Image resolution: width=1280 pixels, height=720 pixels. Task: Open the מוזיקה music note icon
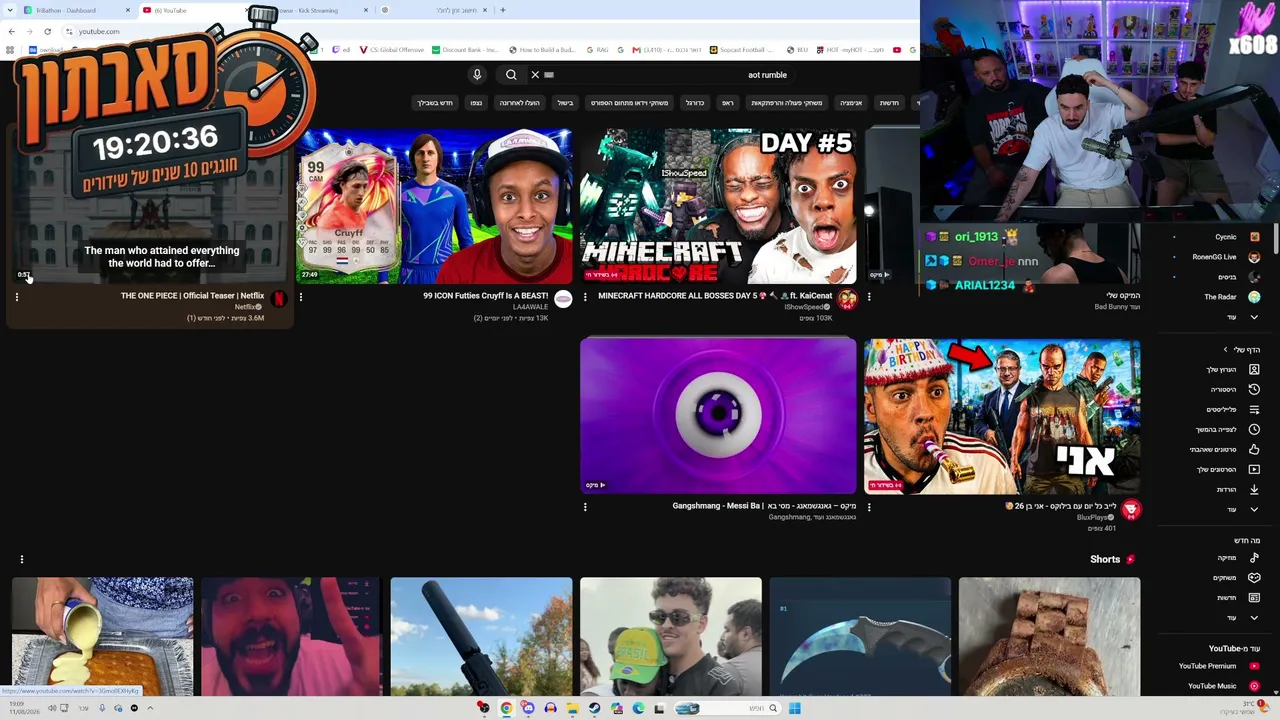1254,558
